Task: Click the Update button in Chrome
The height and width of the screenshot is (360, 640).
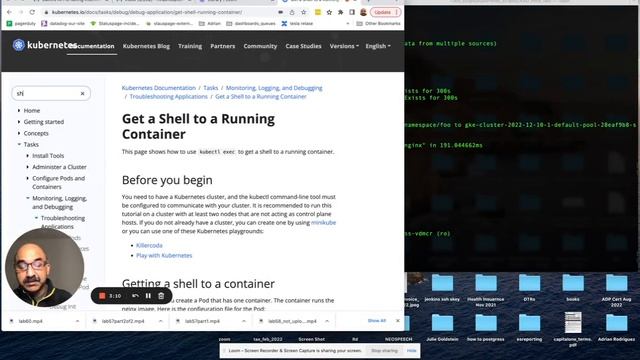Action: tap(385, 12)
